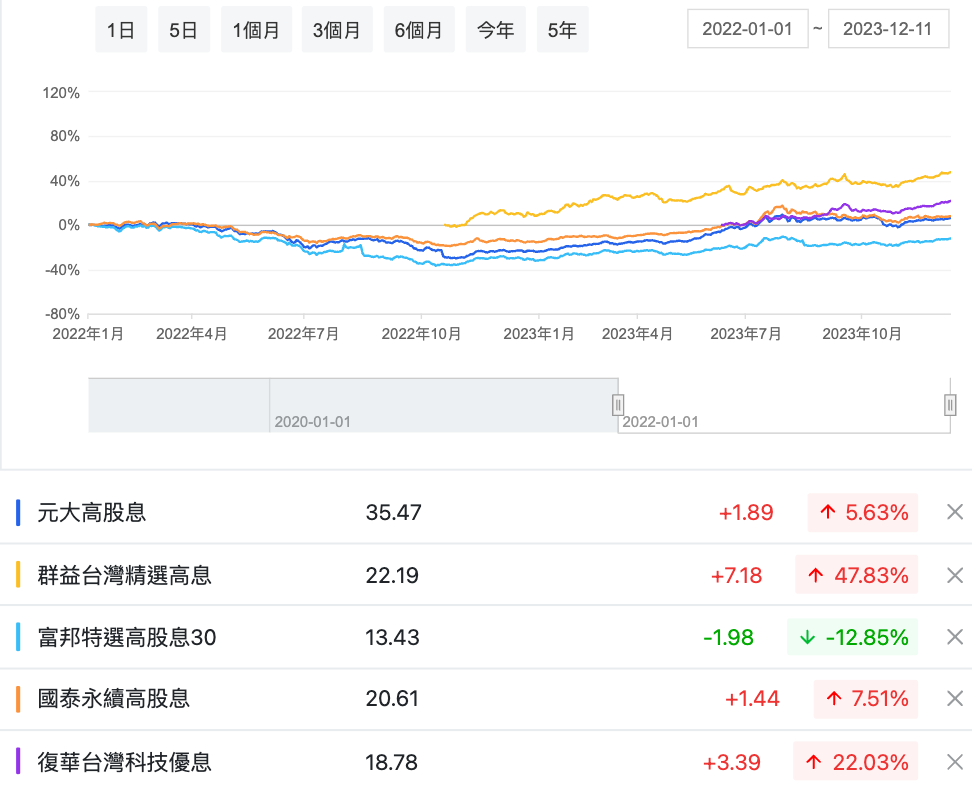Switch chart range to 1個月
972x790 pixels.
coord(256,30)
